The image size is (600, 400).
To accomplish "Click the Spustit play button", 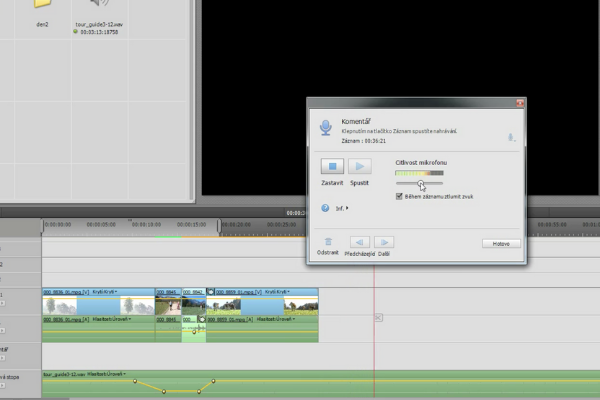I will [360, 166].
